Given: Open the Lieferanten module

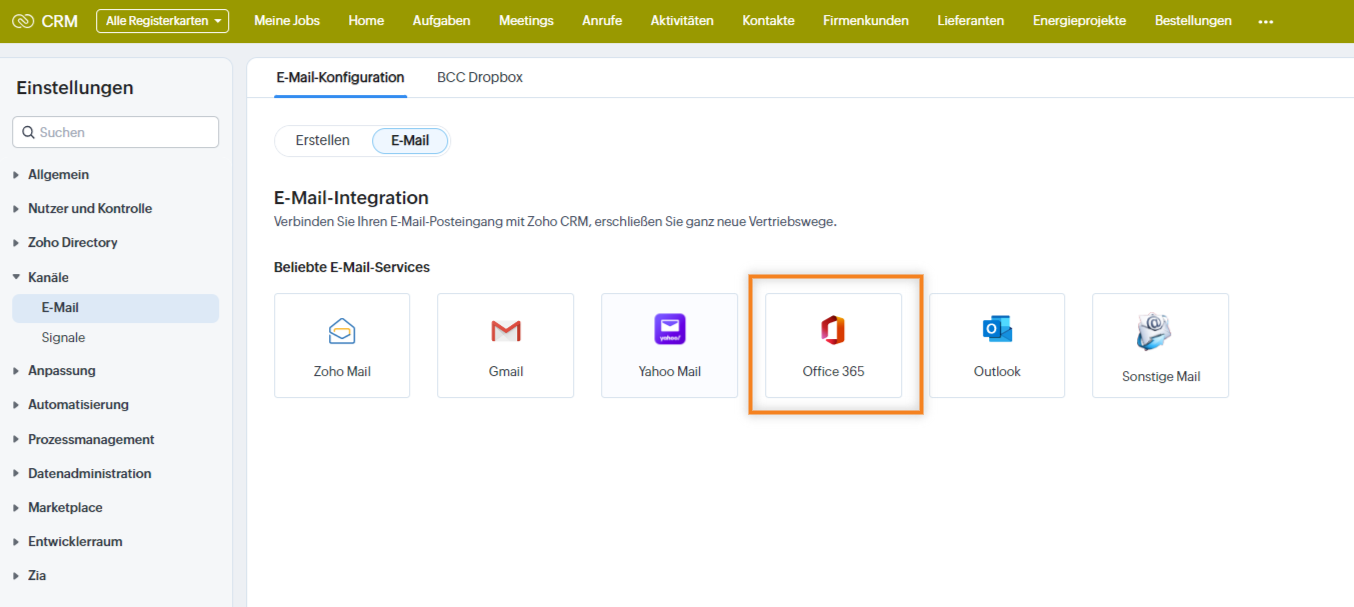Looking at the screenshot, I should (x=971, y=21).
